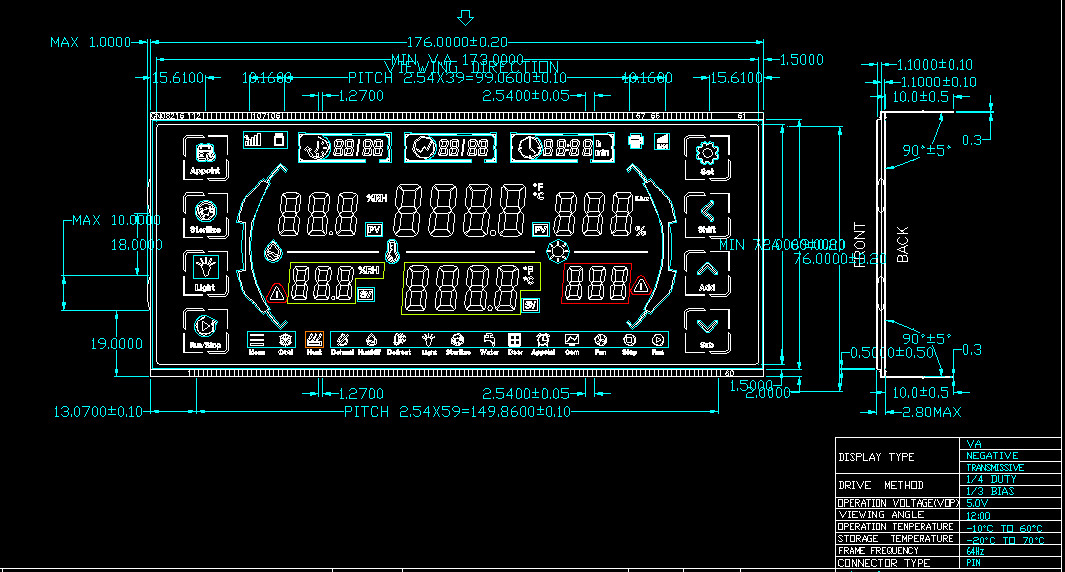
Task: Click the viewing direction down arrow
Action: (x=465, y=17)
